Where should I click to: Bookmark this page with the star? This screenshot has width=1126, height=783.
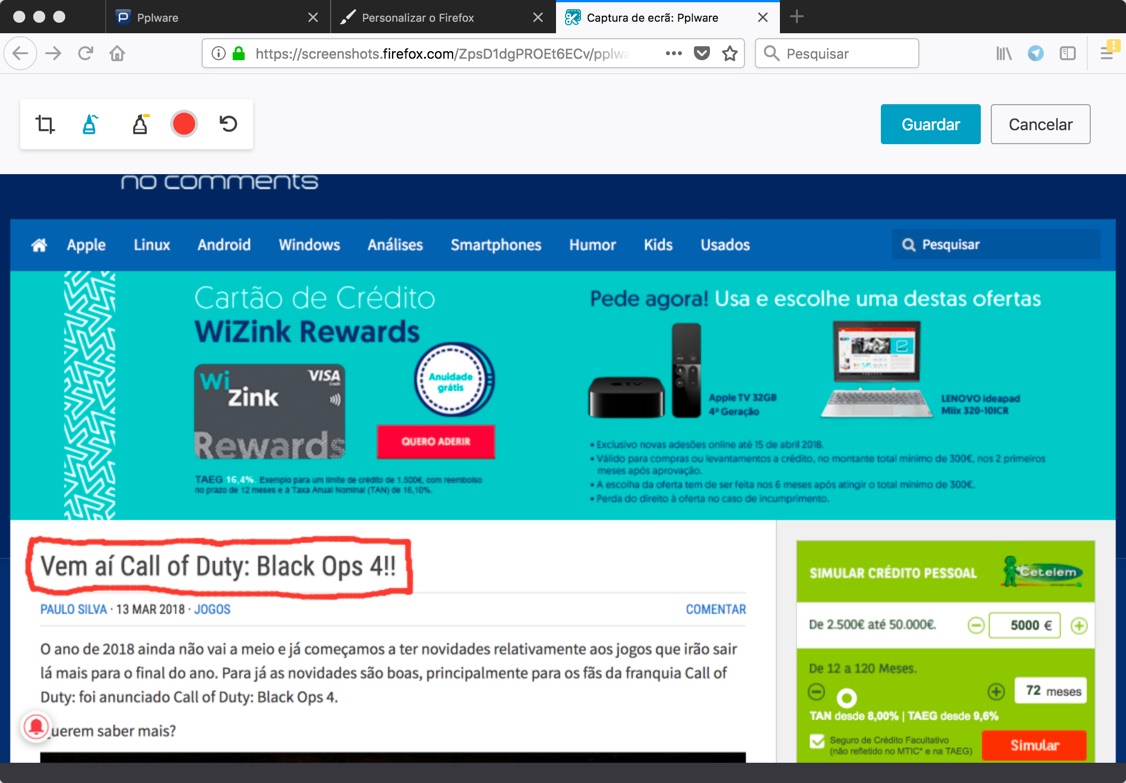point(730,52)
